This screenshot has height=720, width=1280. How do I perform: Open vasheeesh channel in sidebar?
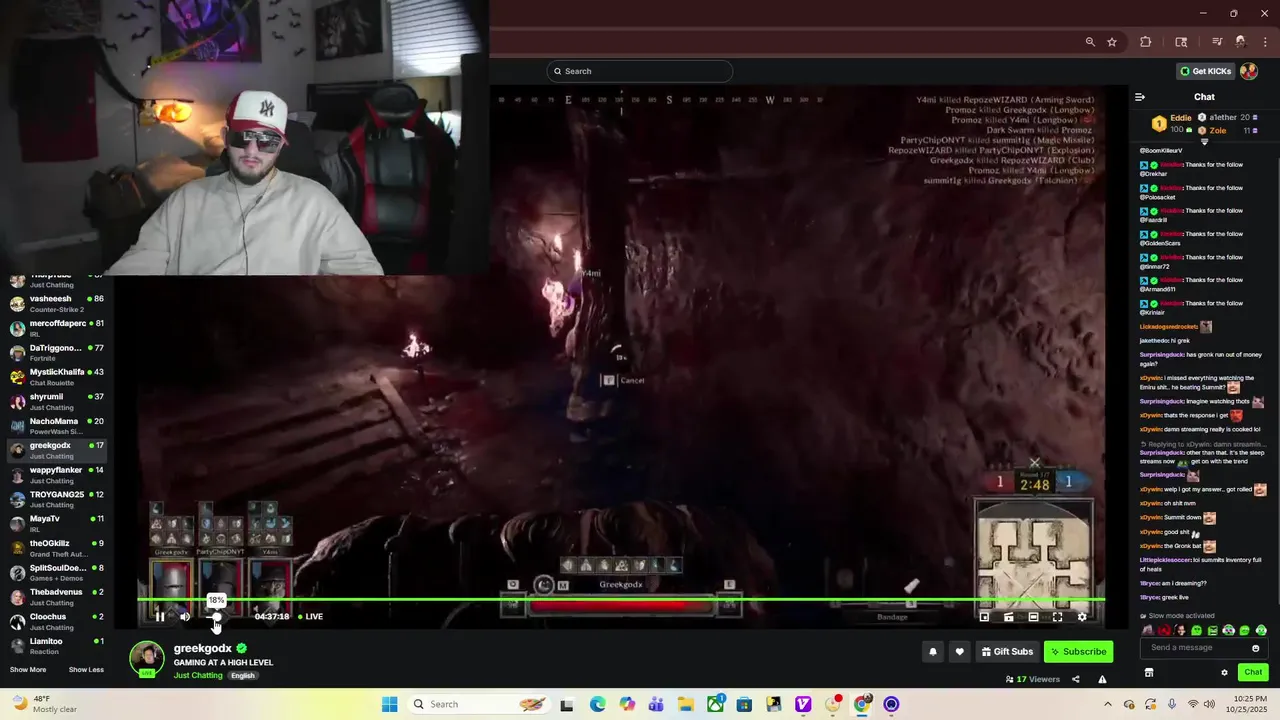point(59,303)
